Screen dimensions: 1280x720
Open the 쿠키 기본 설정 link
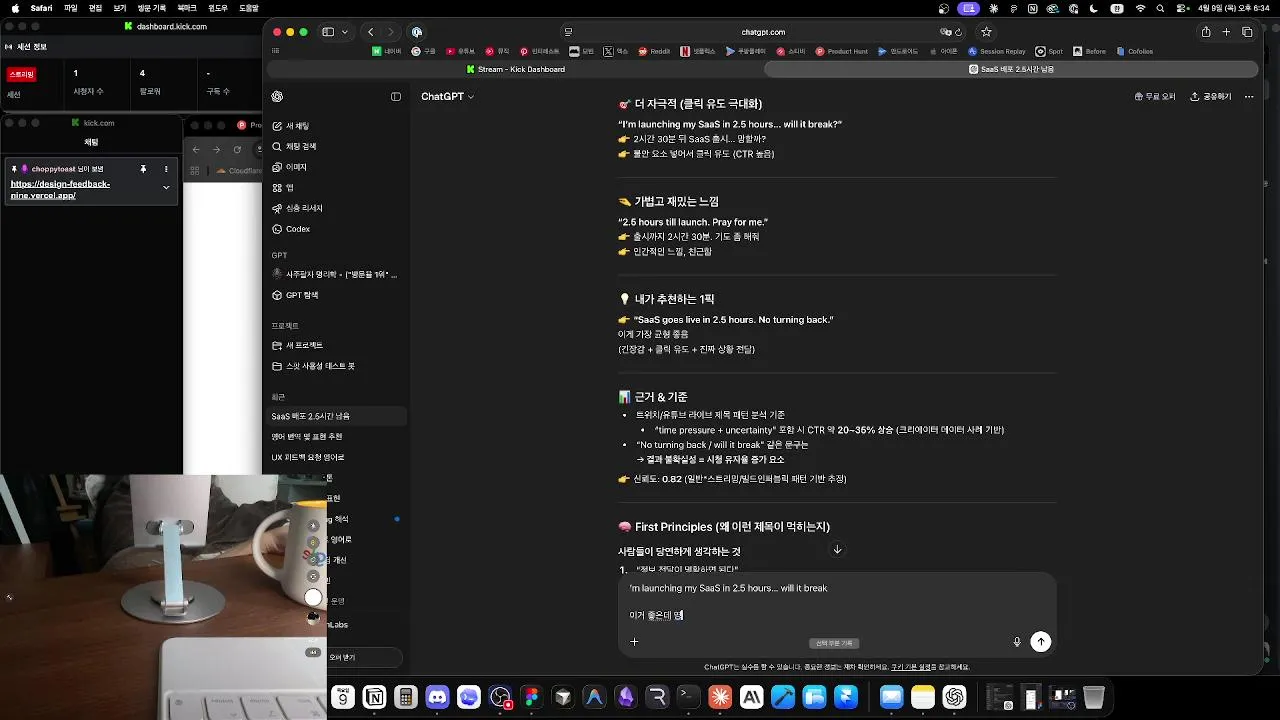913,667
